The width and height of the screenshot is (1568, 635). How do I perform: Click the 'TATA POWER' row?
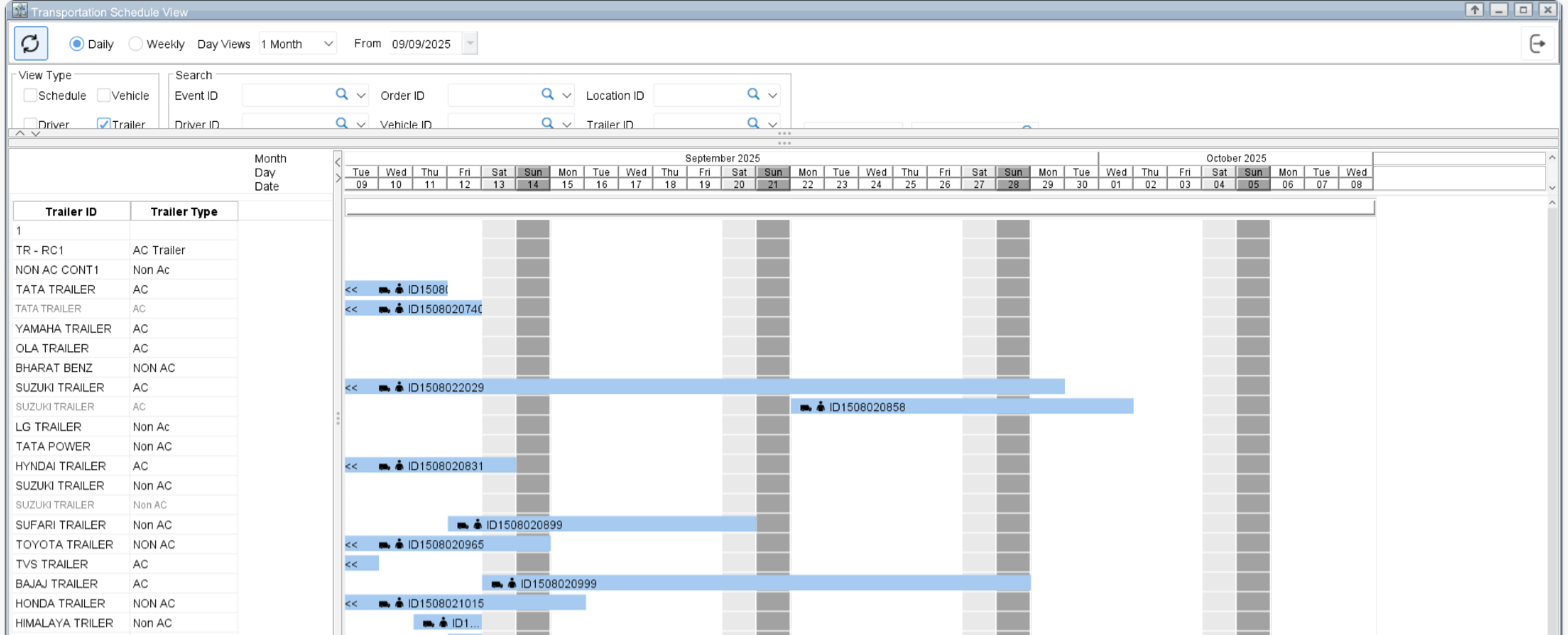pos(126,446)
